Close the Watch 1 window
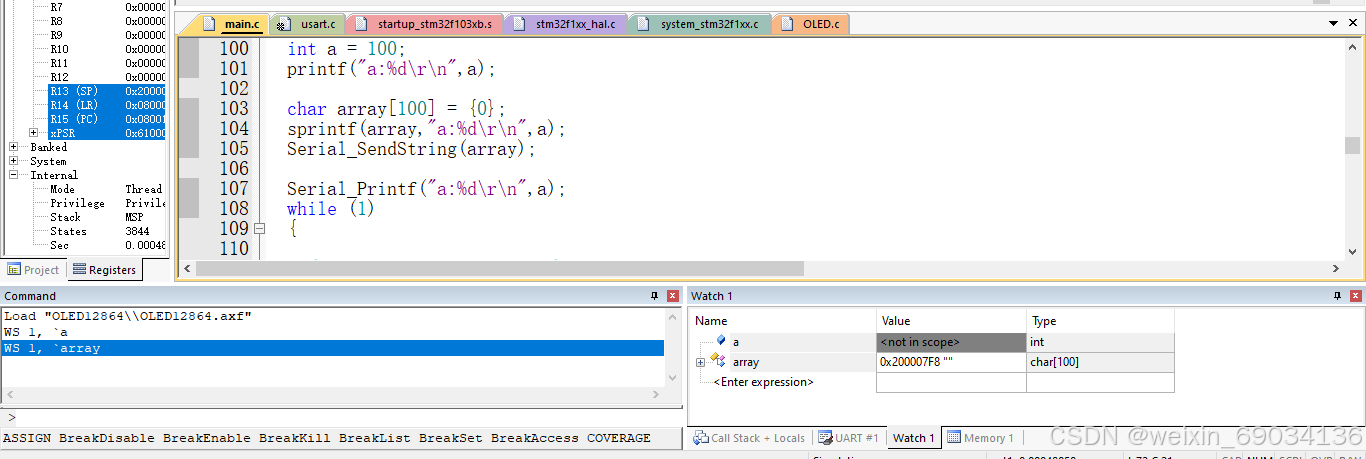Screen dimensions: 1366x459 click(1355, 296)
